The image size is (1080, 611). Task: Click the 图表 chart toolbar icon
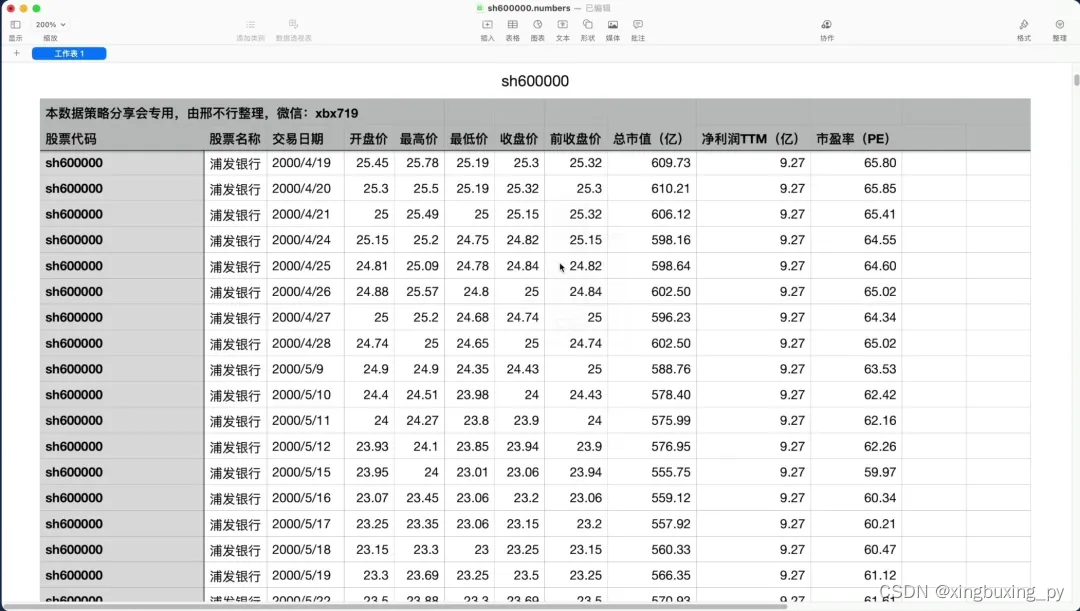pyautogui.click(x=537, y=25)
